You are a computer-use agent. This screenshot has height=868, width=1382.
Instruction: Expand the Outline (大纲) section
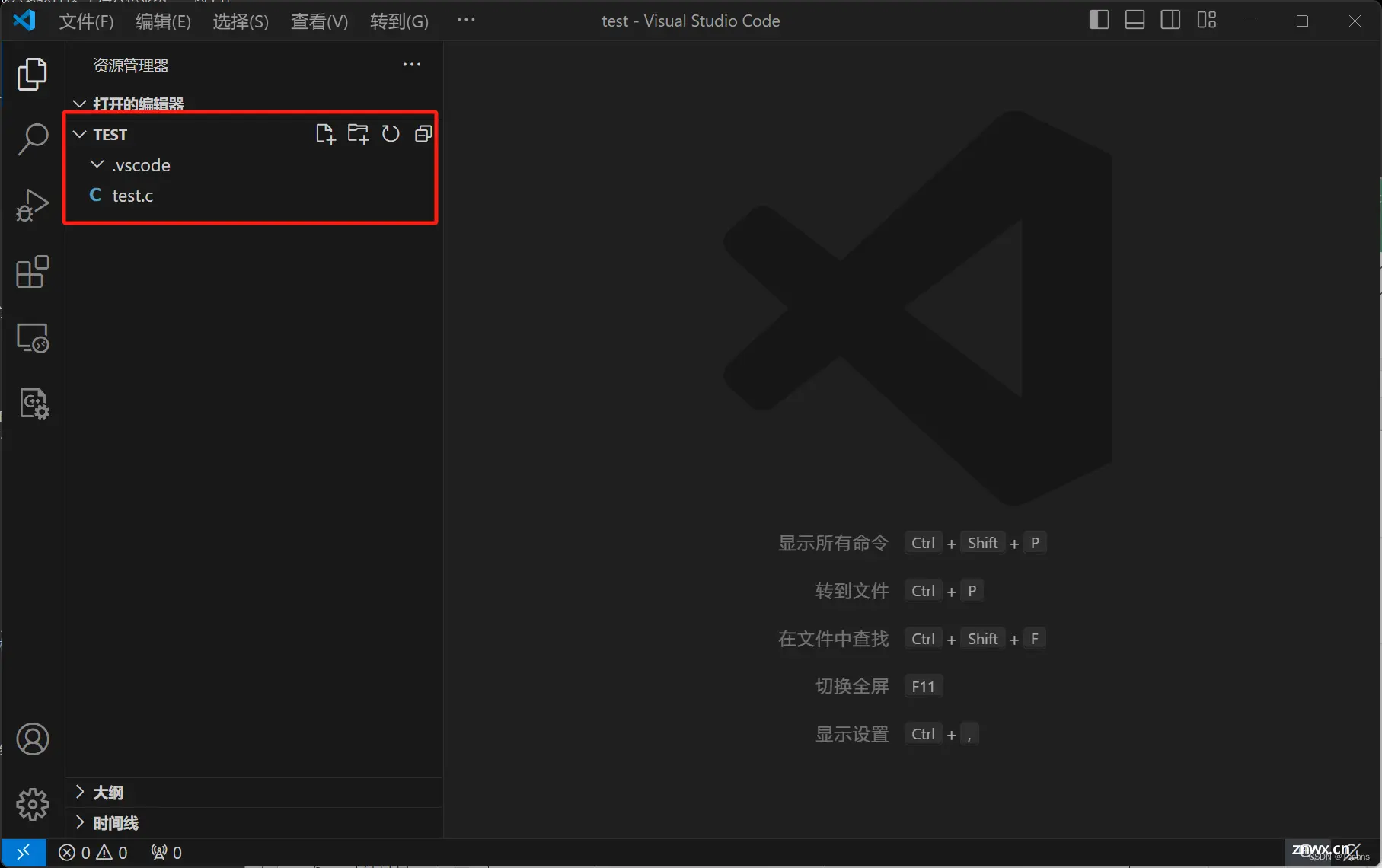[x=80, y=792]
